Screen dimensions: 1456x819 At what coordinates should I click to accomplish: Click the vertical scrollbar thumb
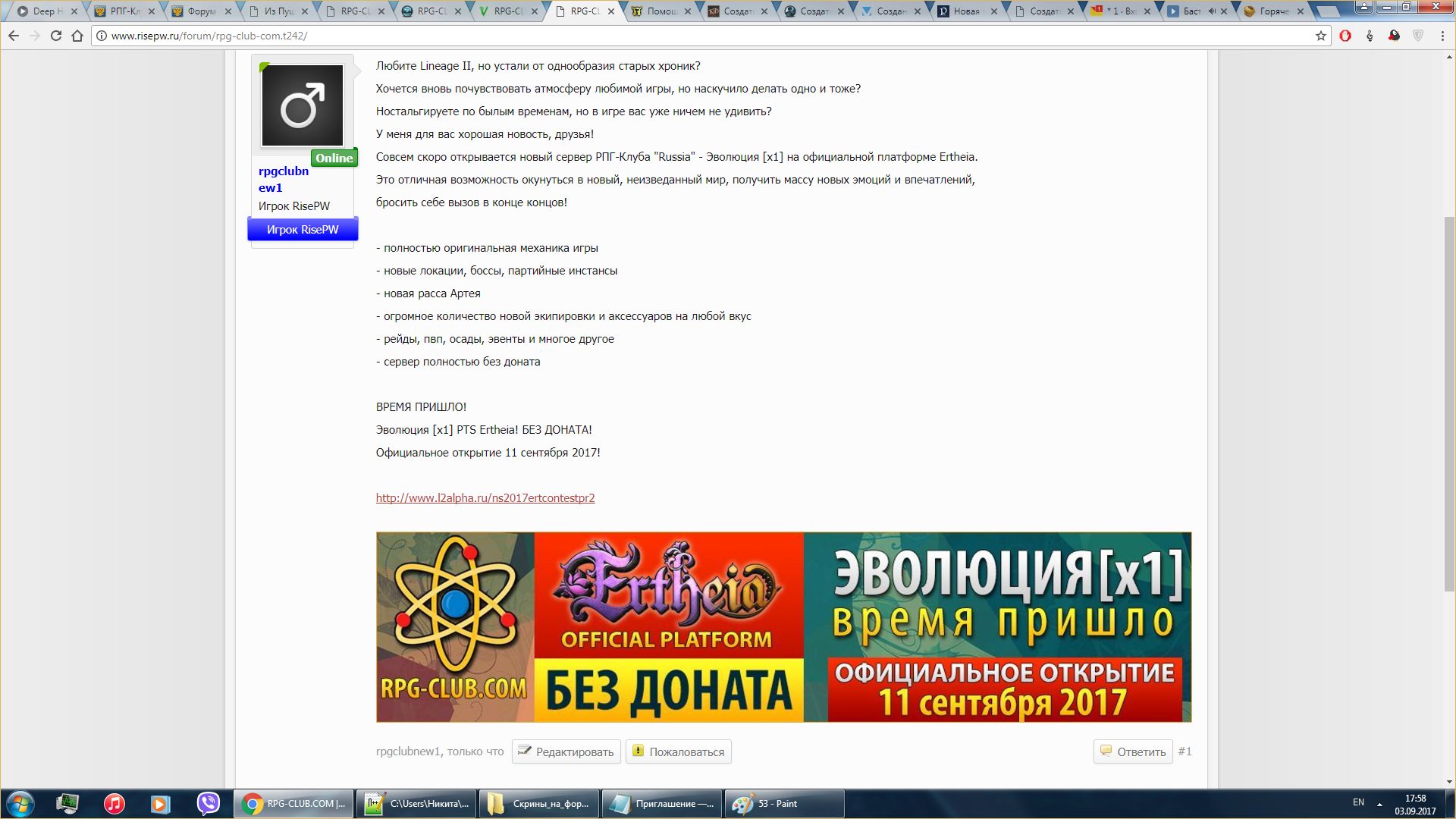(1449, 403)
